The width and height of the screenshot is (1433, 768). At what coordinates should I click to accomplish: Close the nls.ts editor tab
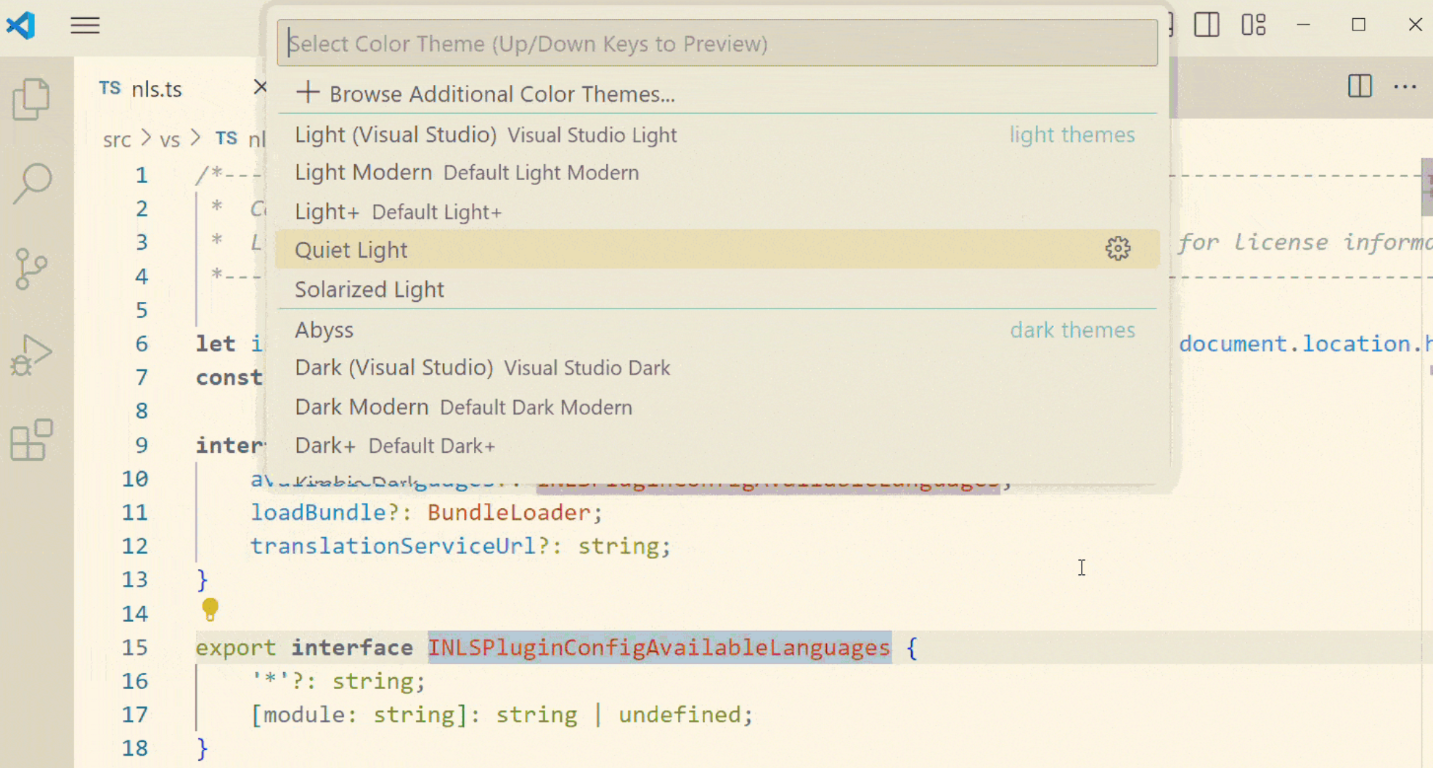tap(260, 88)
